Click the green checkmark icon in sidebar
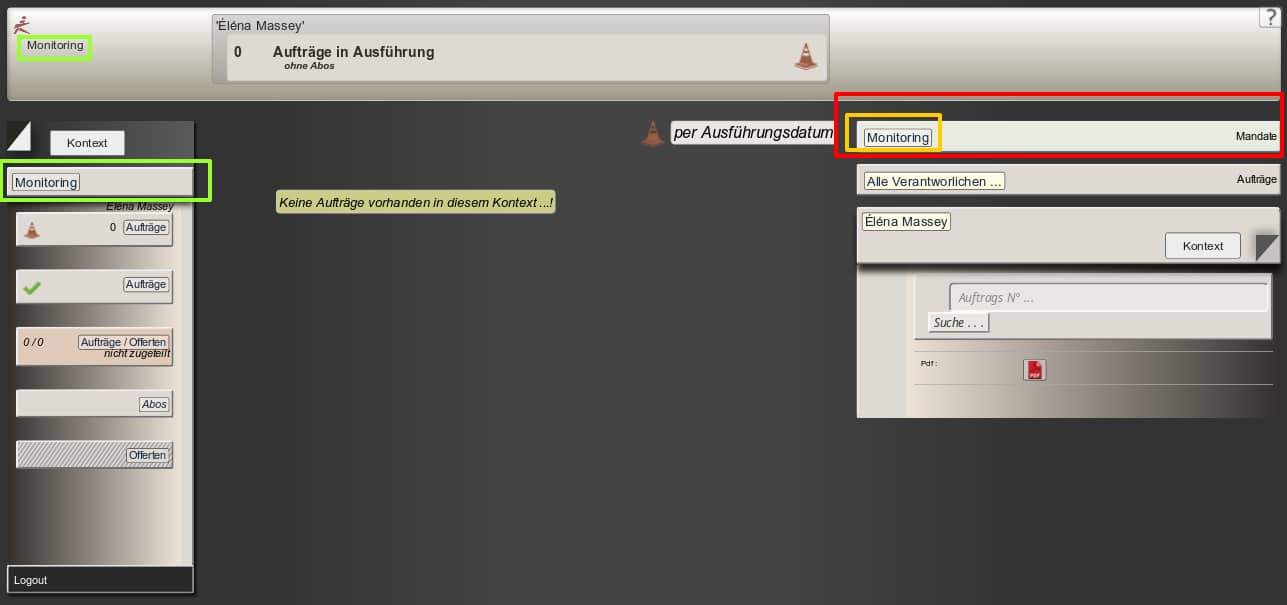1287x605 pixels. point(32,287)
